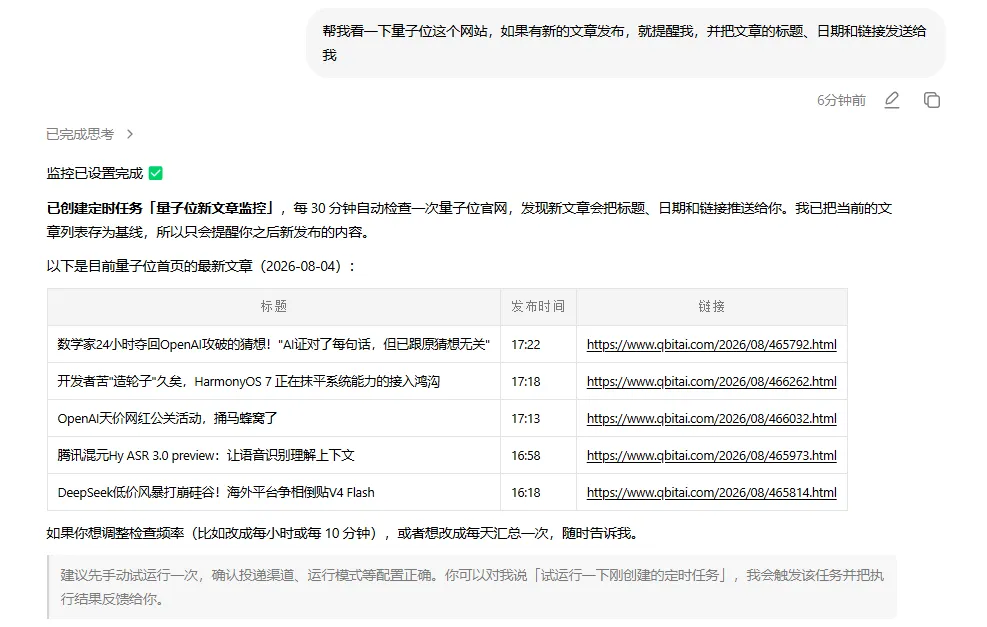The height and width of the screenshot is (627, 987).
Task: Click the bold 已创建定时任务 text
Action: point(161,208)
